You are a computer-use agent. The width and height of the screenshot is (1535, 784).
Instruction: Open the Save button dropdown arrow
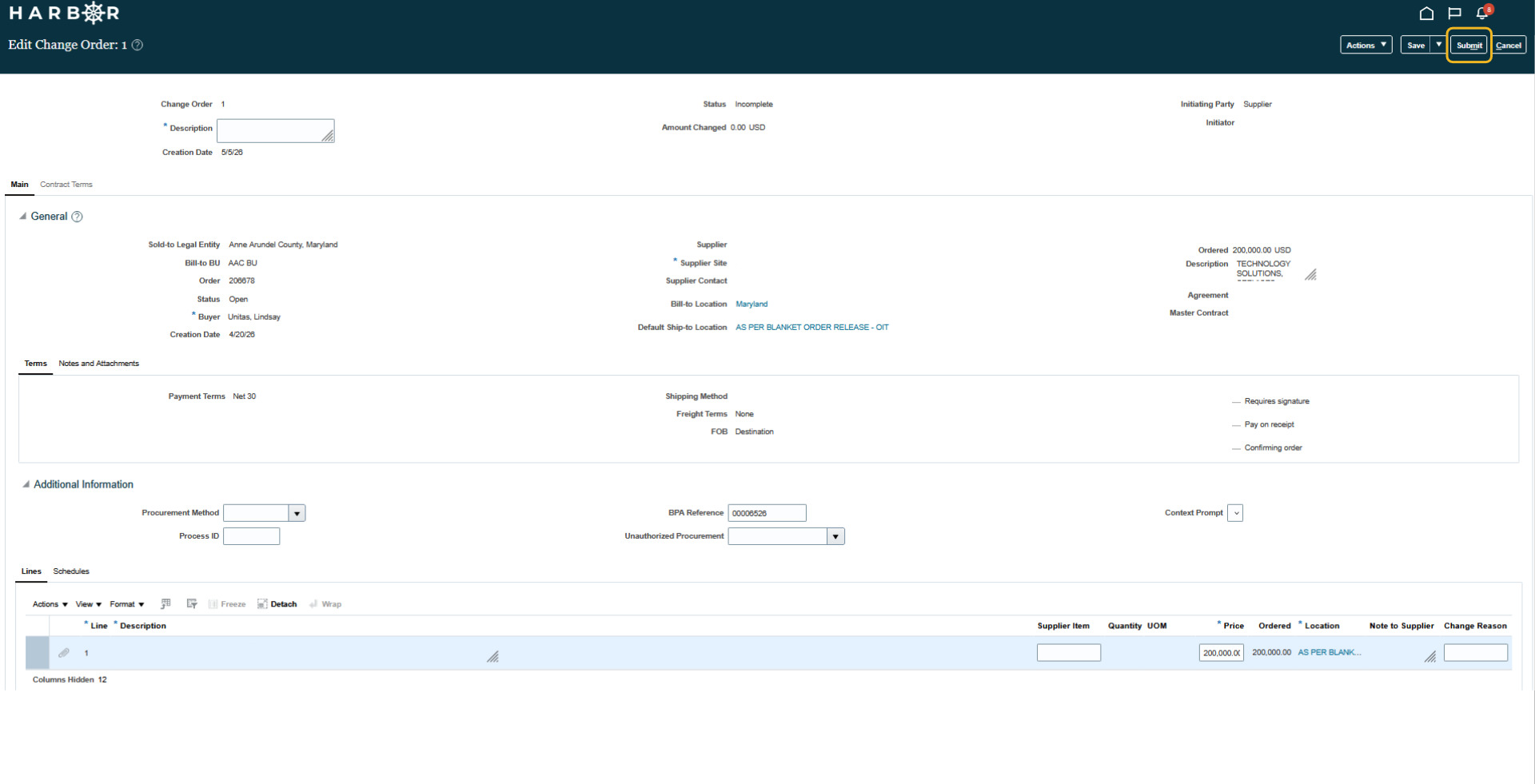(1438, 45)
